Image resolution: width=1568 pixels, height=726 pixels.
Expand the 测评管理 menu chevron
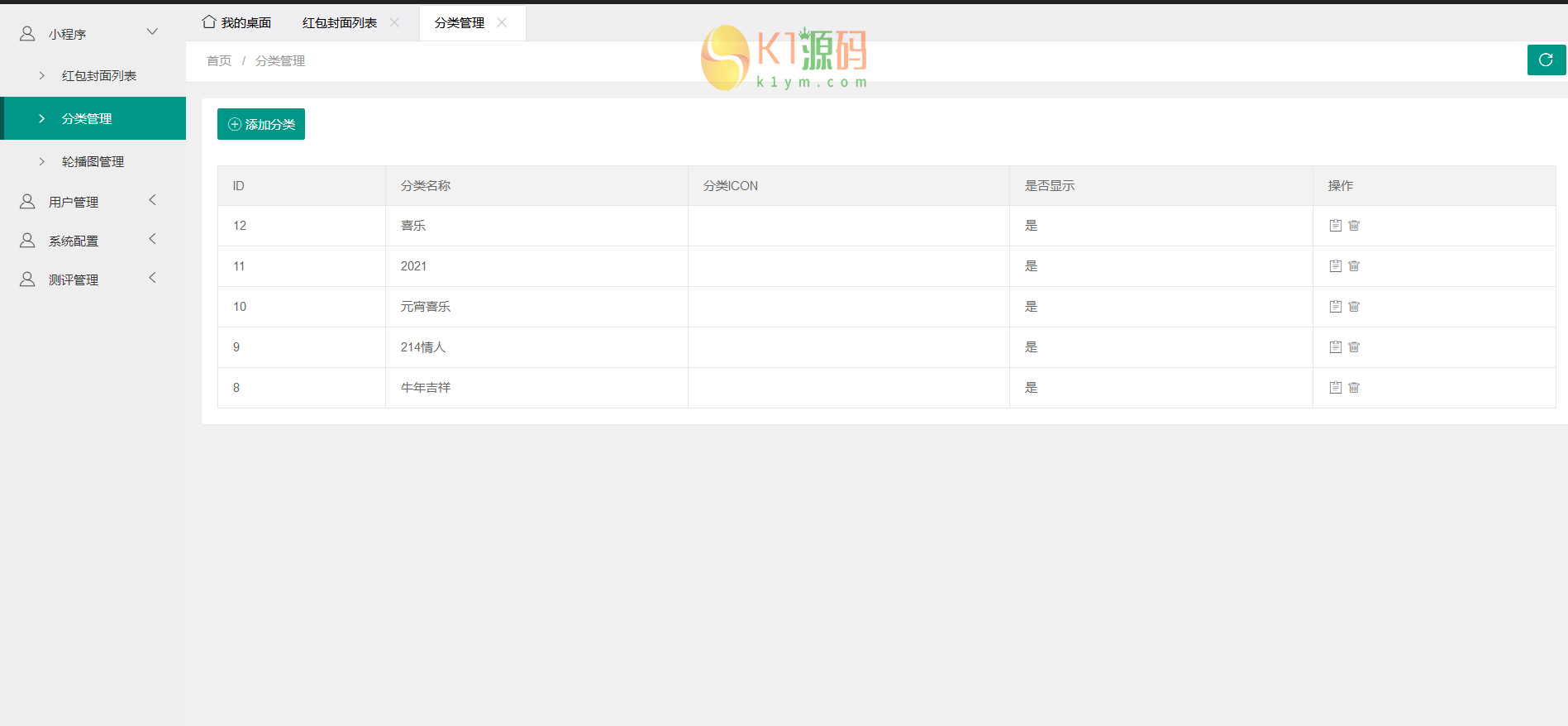pos(152,278)
